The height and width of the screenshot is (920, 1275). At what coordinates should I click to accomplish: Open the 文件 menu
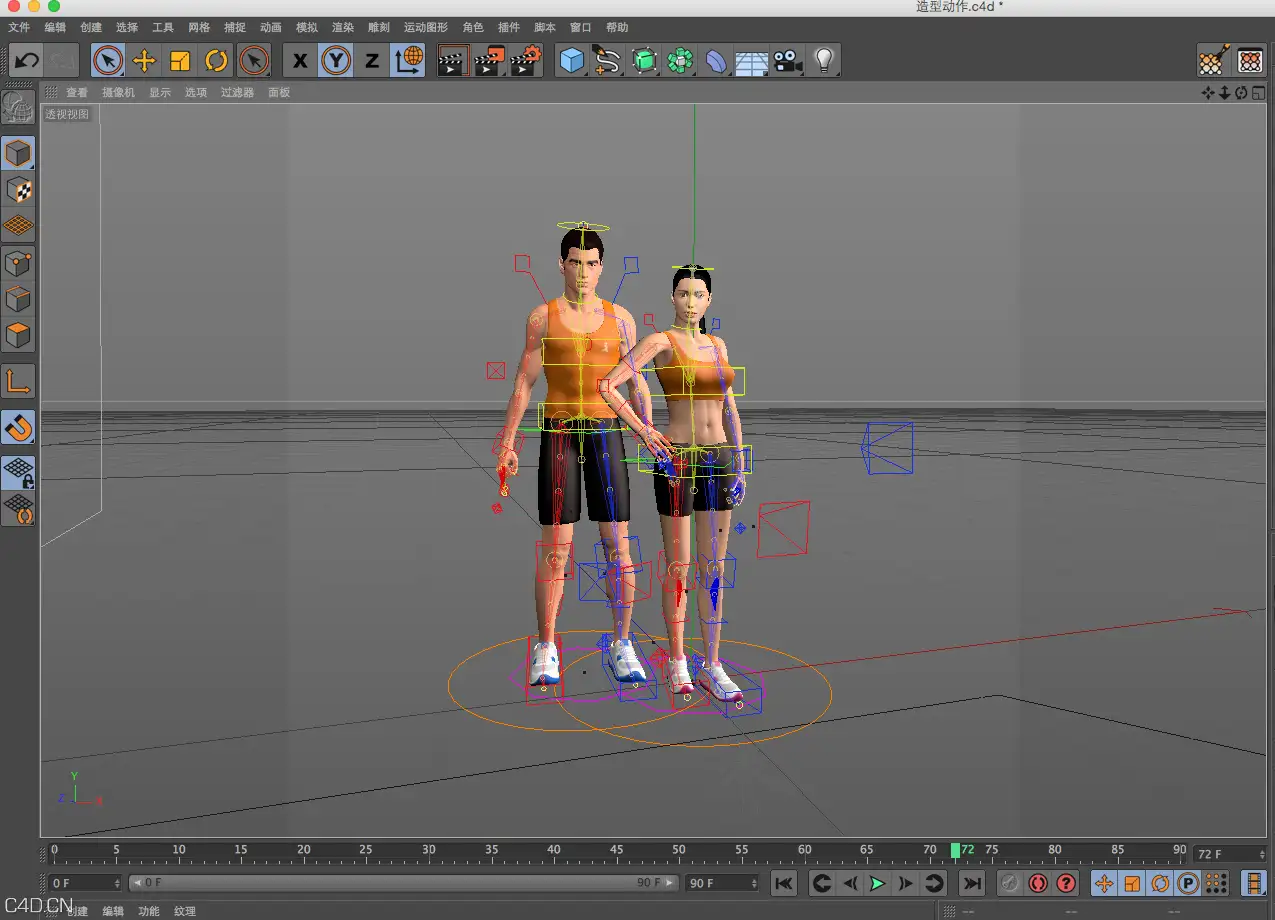click(x=19, y=28)
